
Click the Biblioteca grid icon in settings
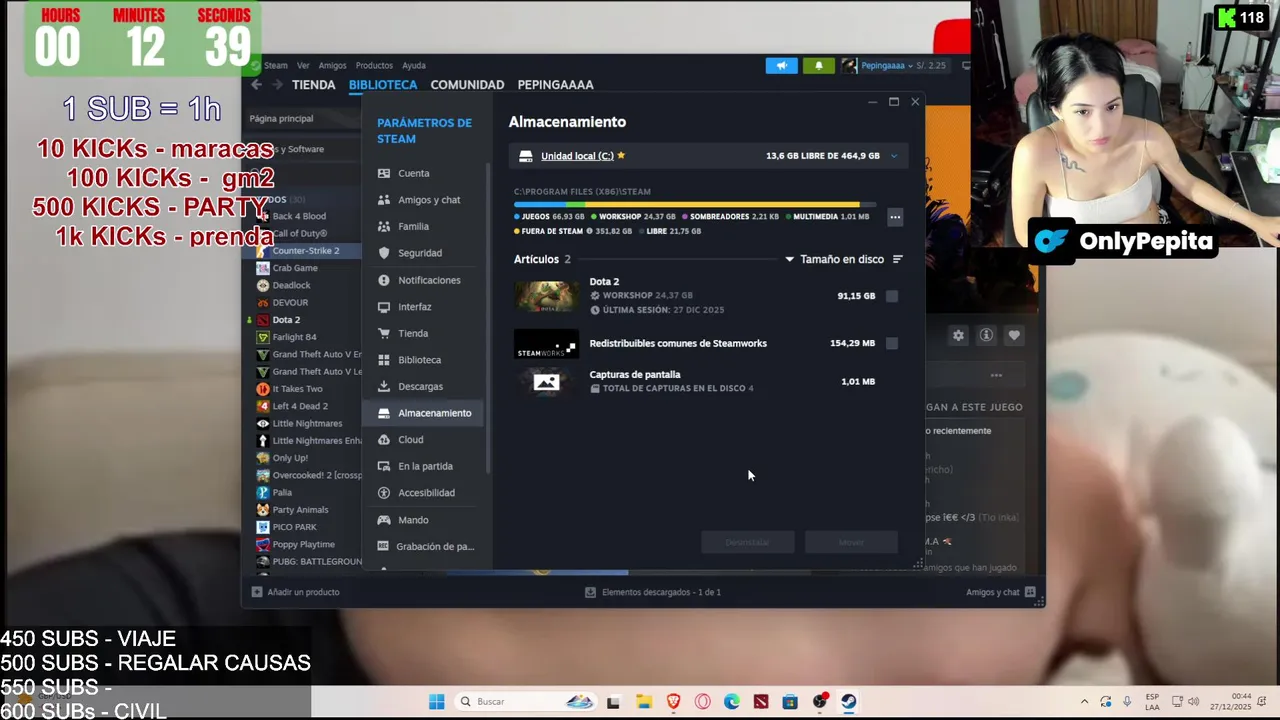click(383, 360)
